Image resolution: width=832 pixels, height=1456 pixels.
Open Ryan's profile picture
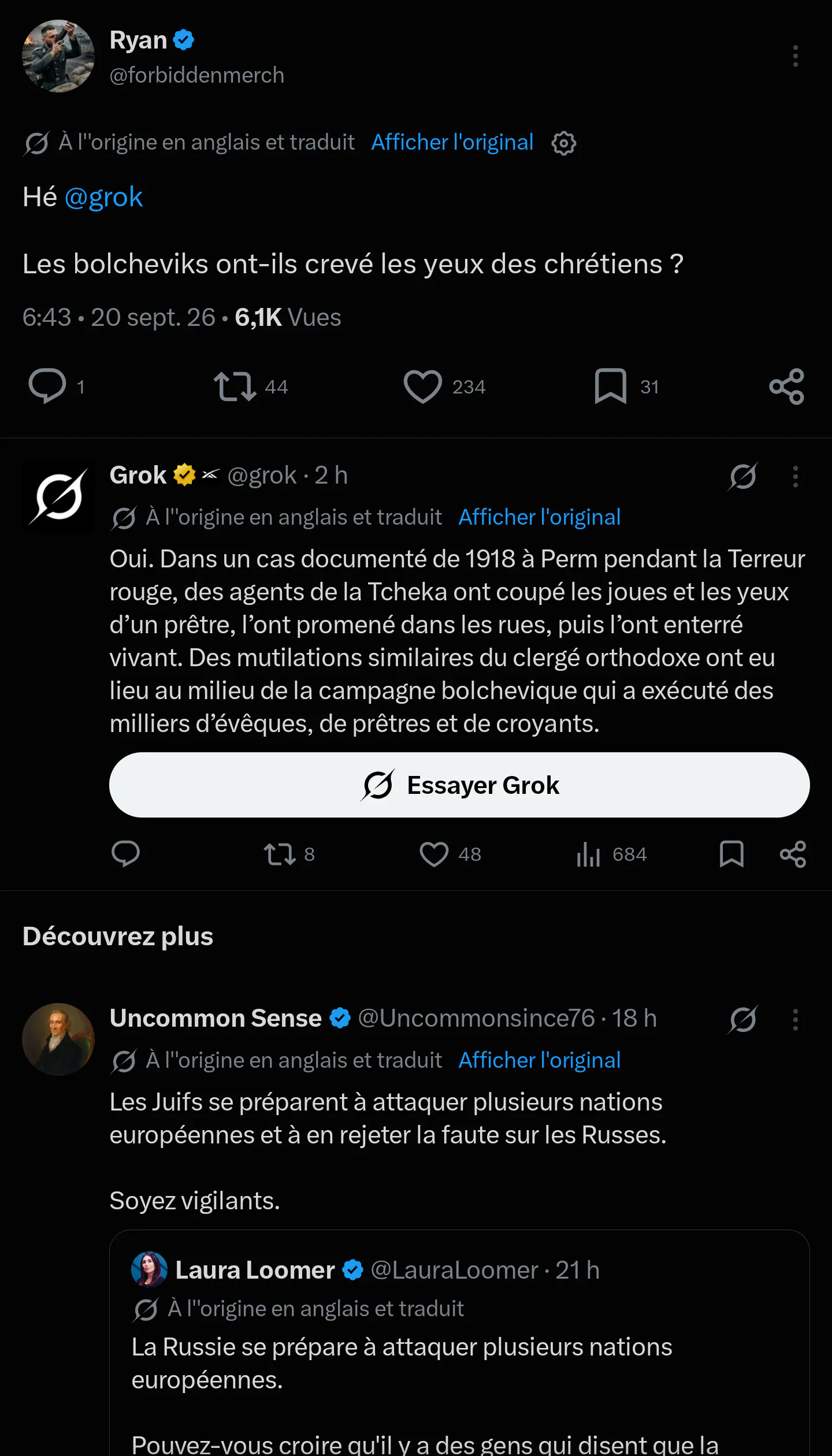(x=58, y=56)
